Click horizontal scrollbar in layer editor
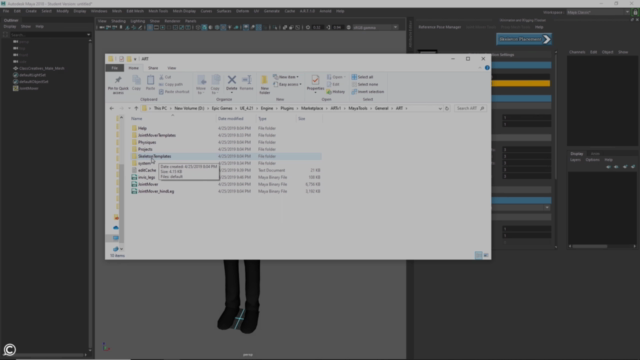Viewport: 640px width, 360px height. pos(590,247)
